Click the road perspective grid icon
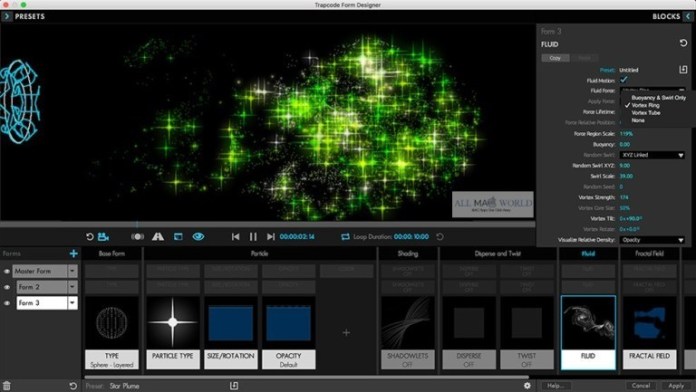The width and height of the screenshot is (696, 392). (158, 237)
